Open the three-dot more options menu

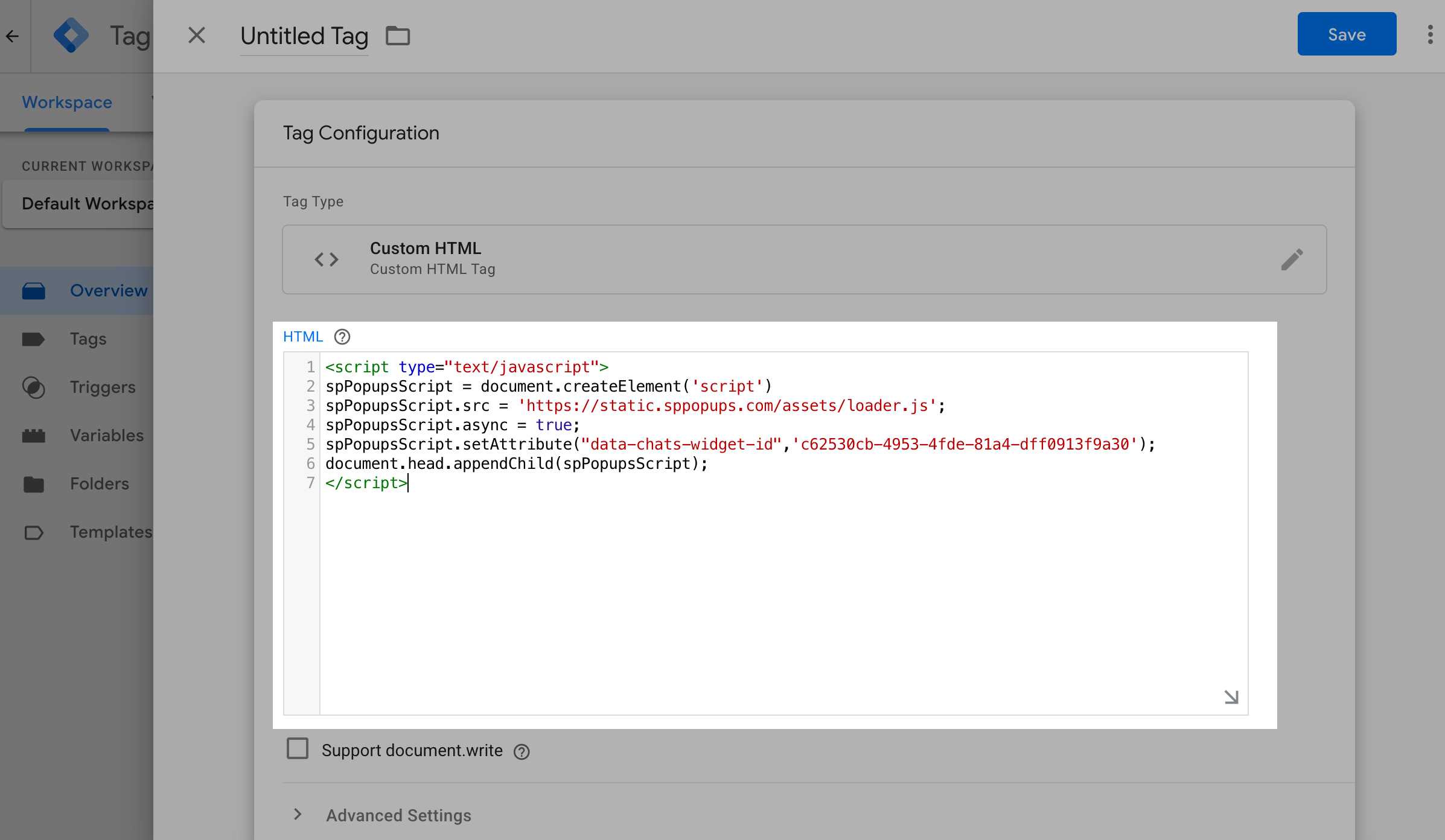coord(1430,35)
